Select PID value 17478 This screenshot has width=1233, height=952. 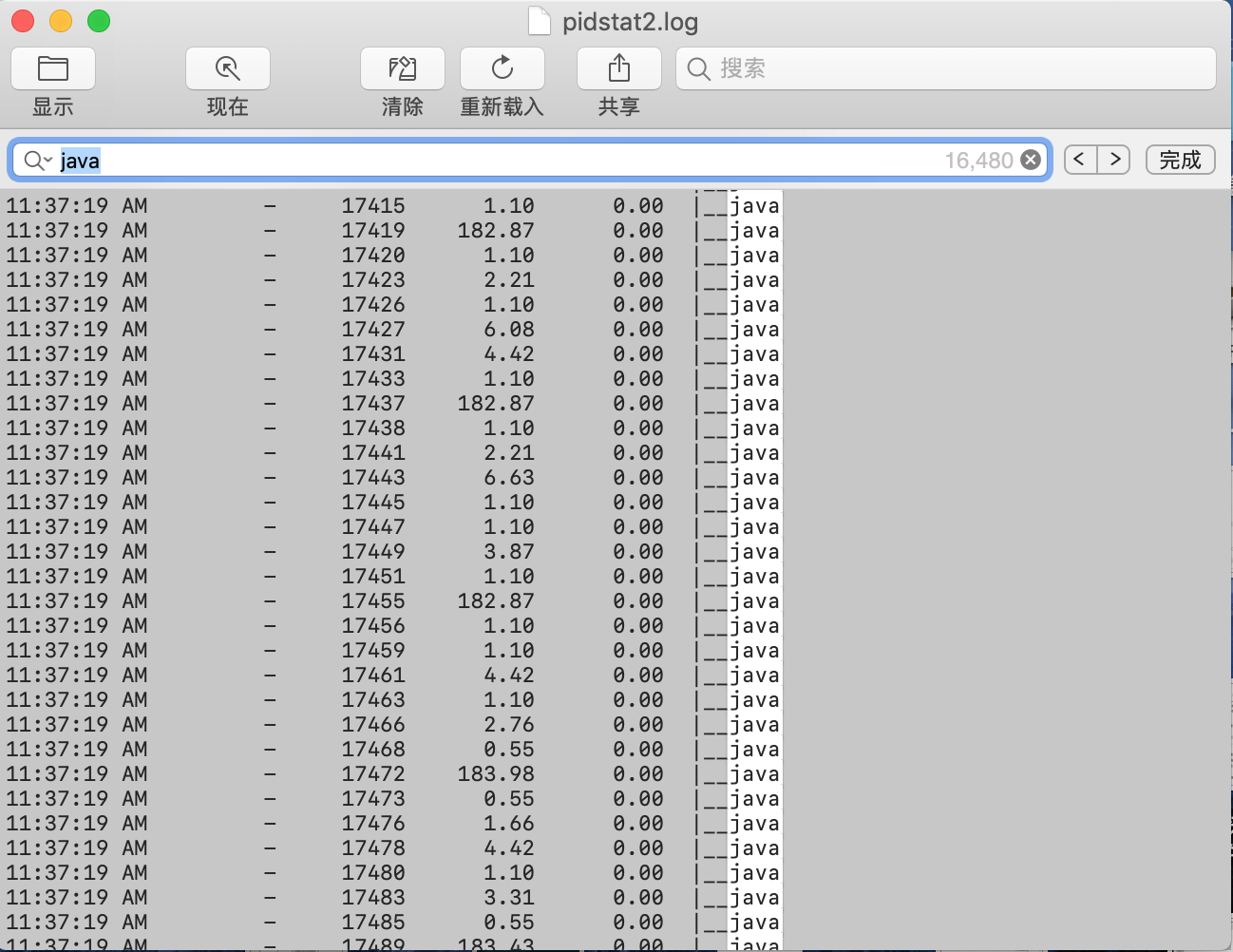(x=373, y=847)
